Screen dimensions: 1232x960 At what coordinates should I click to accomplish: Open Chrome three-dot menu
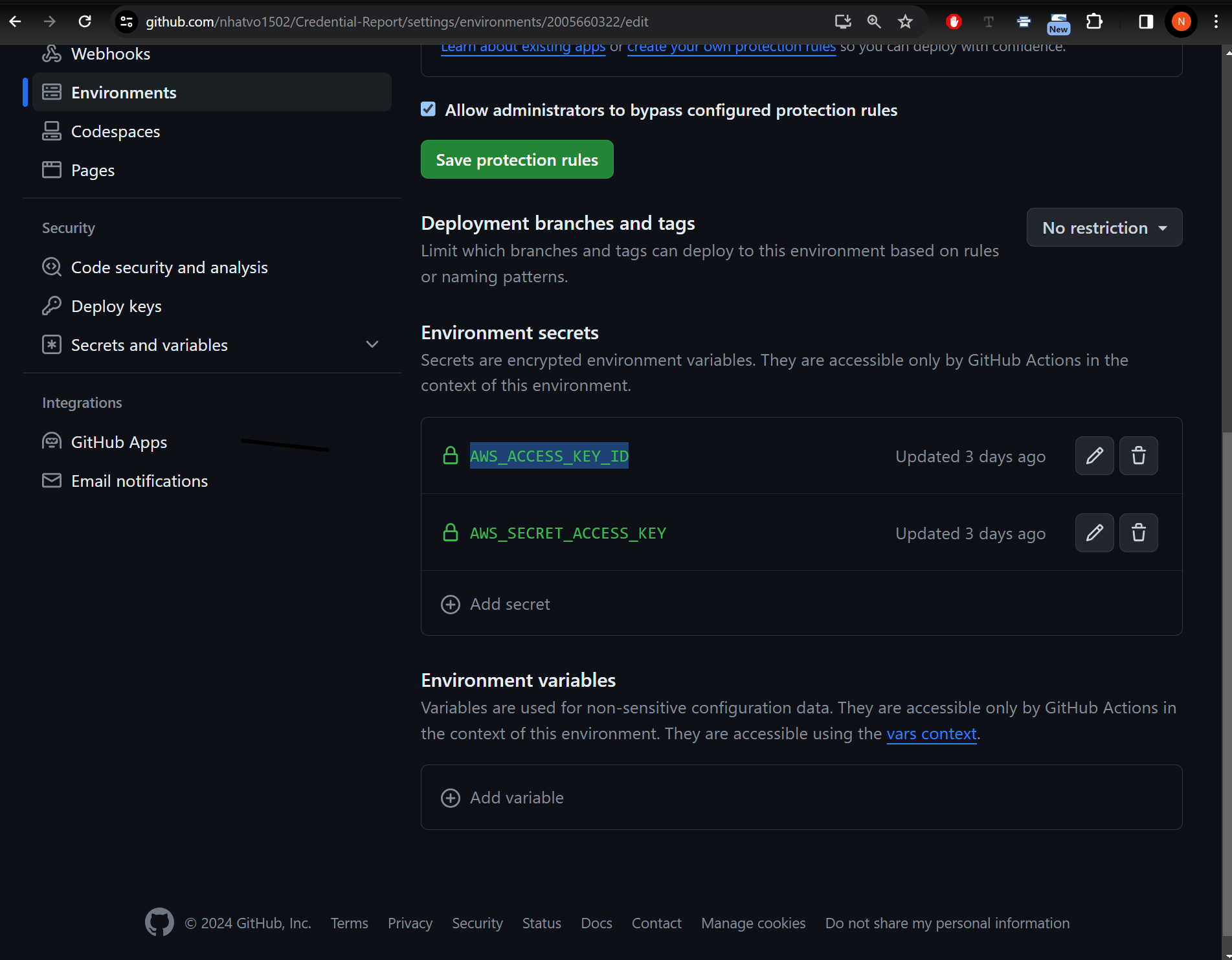point(1216,21)
